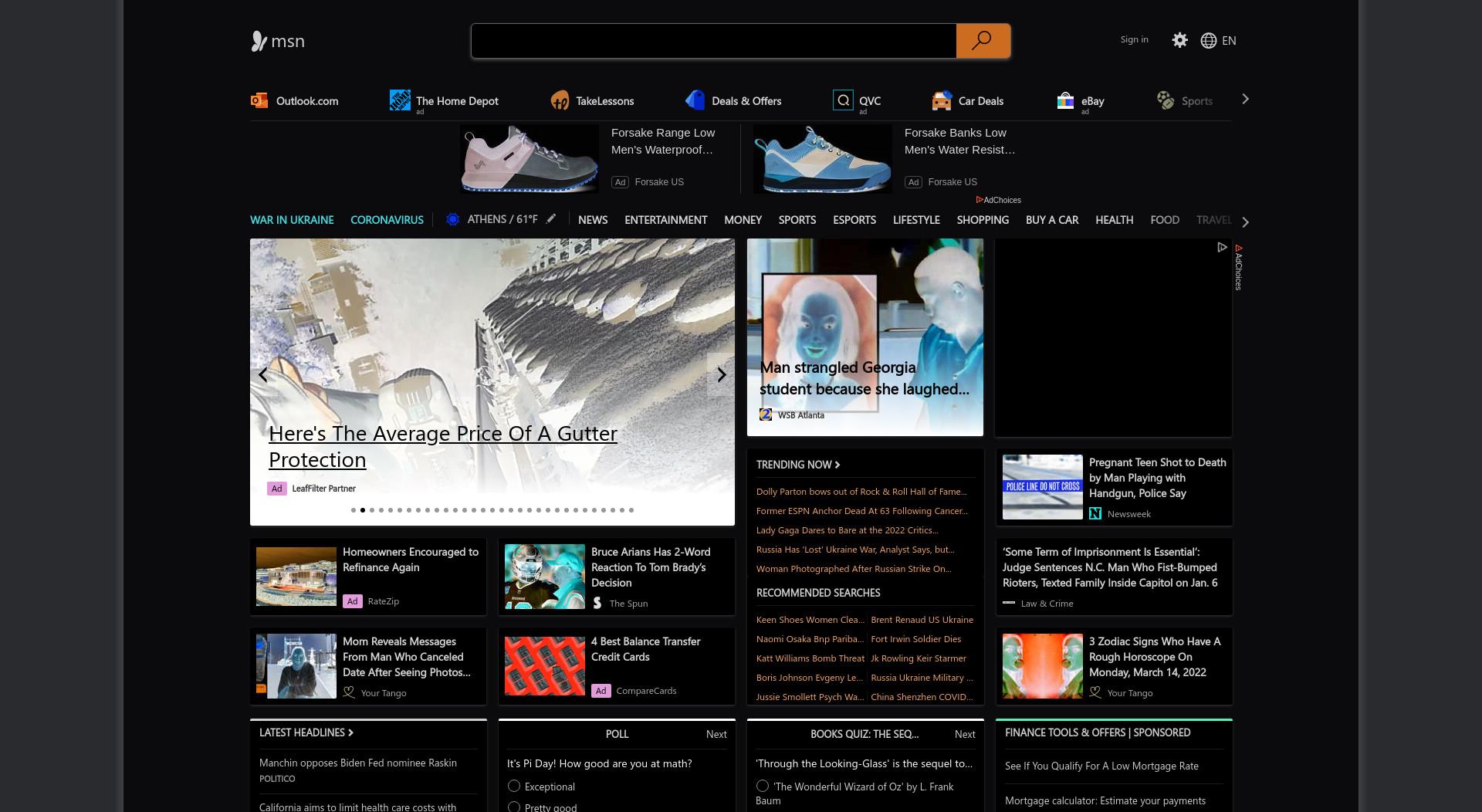This screenshot has width=1482, height=812.
Task: Open Dolly Parton trending story
Action: 861,491
